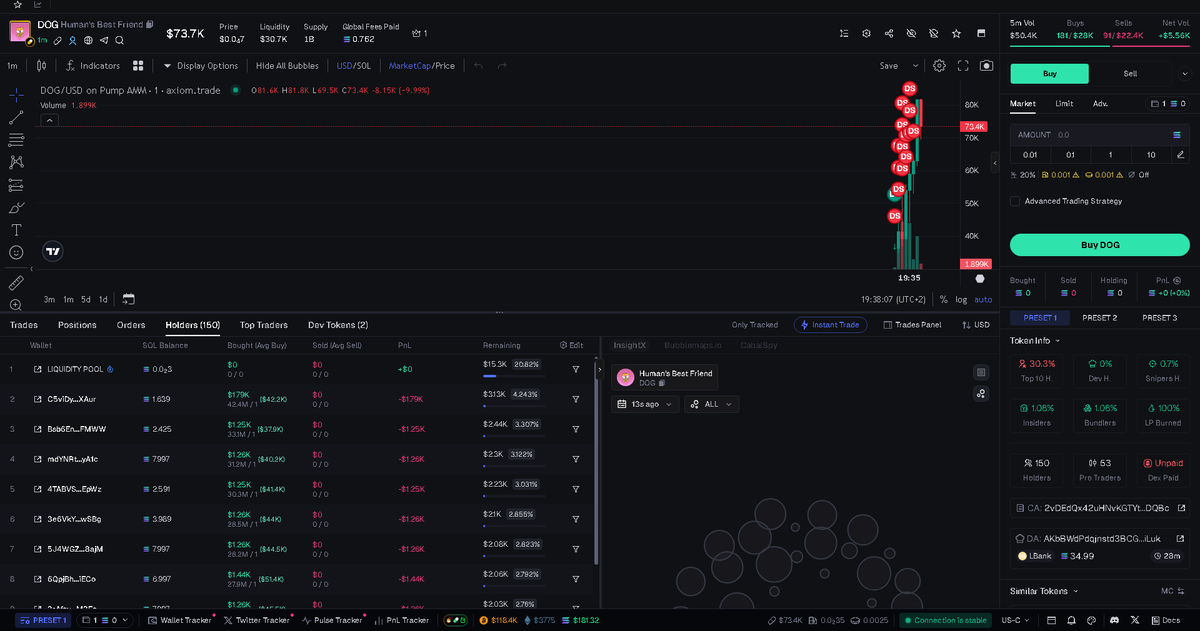Select the chart patterns tool

point(16,162)
